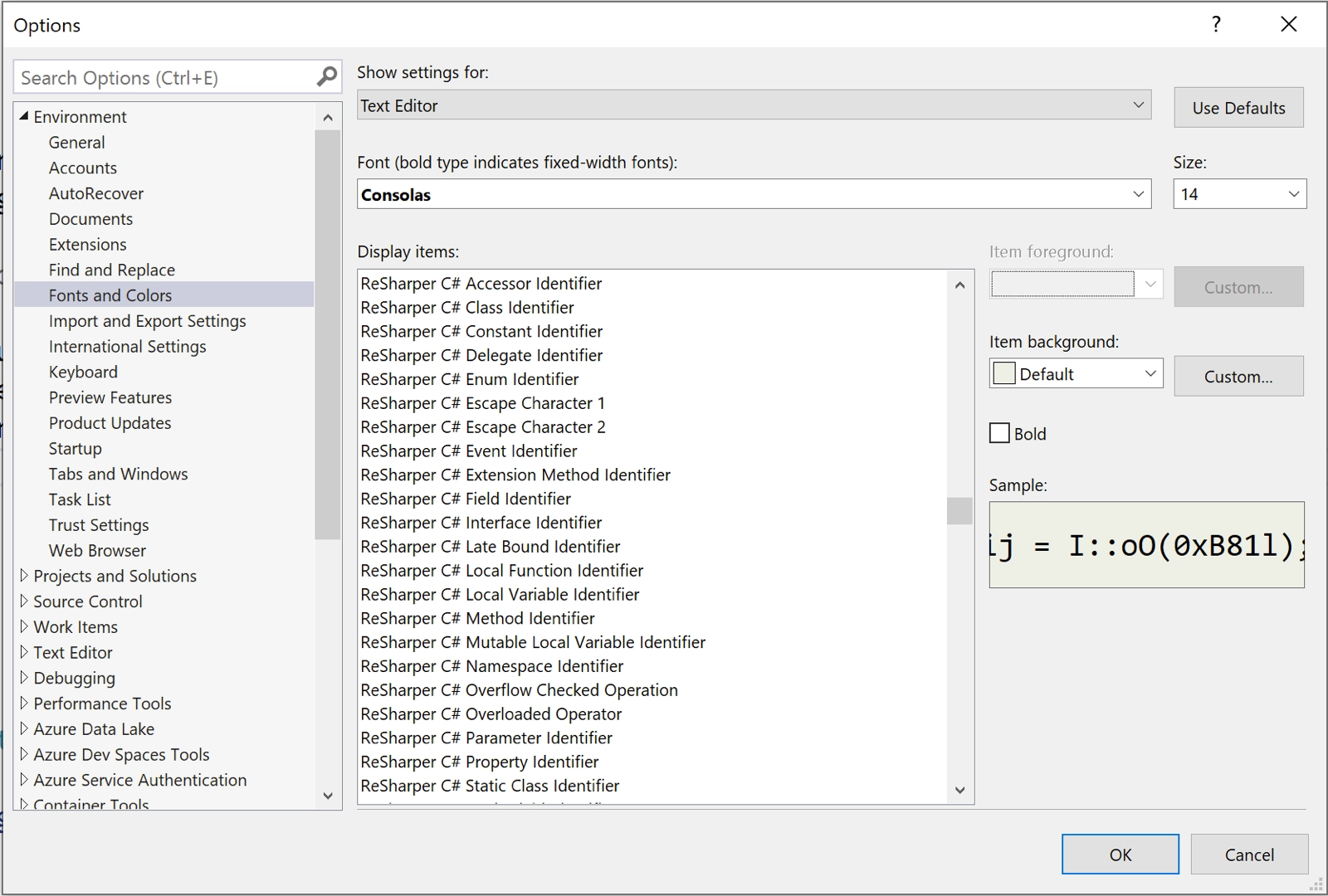Open the Item foreground color dropdown
The image size is (1328, 896).
[1076, 285]
